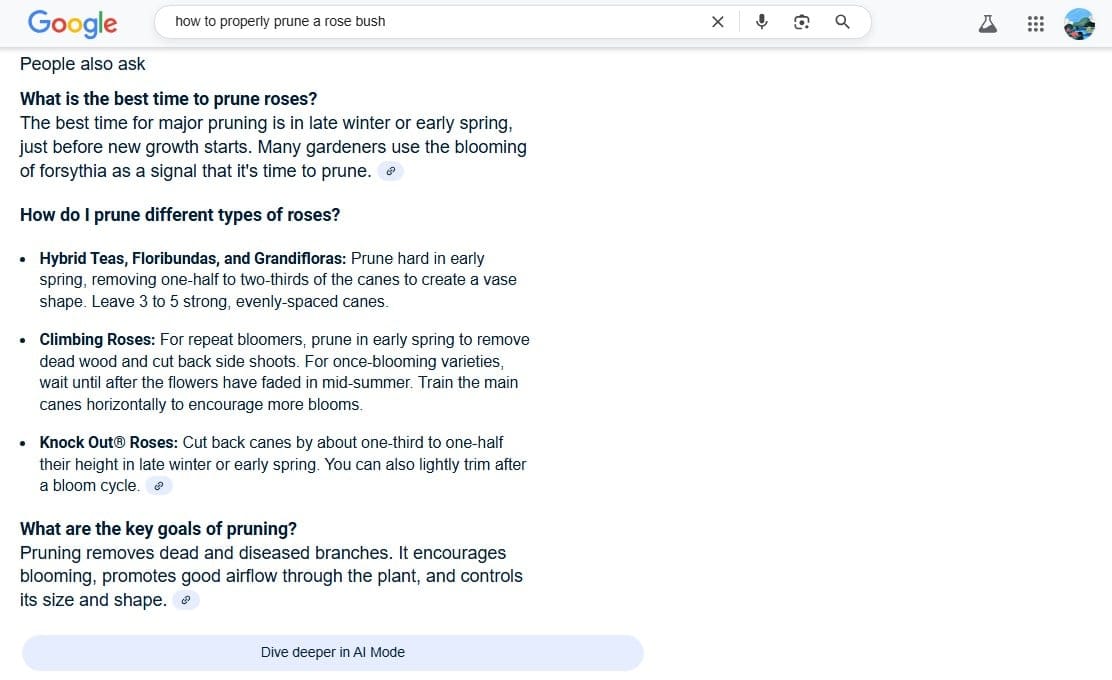Viewport: 1112px width, 680px height.
Task: Open search by image camera icon
Action: pos(801,22)
